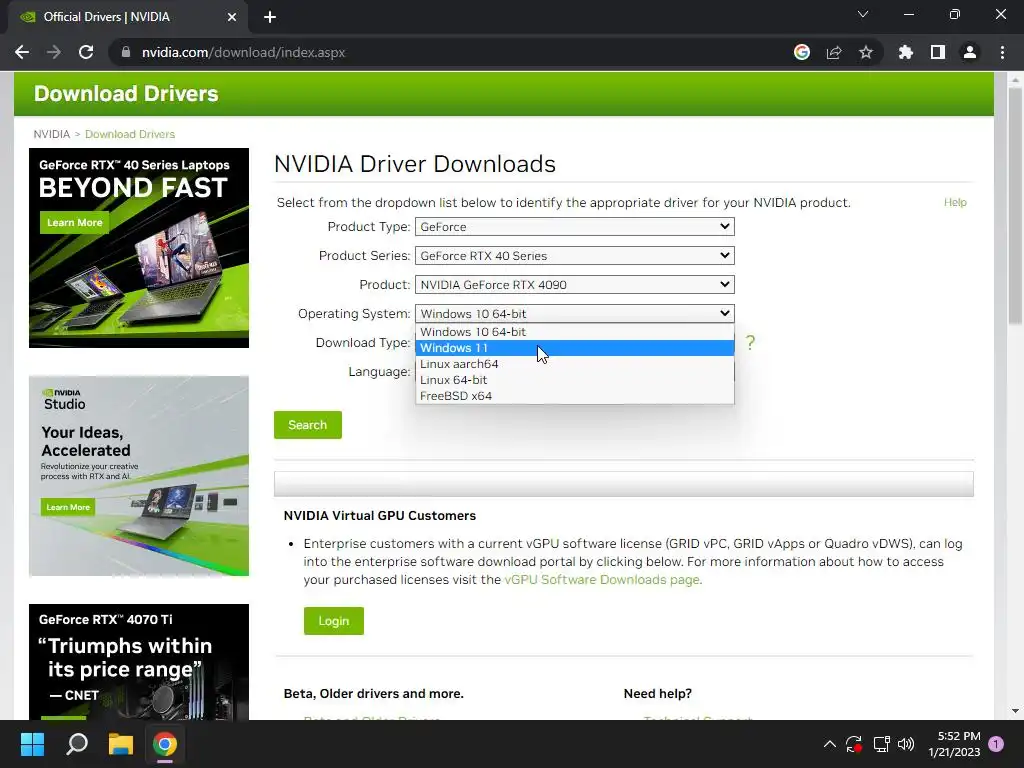1024x768 pixels.
Task: Open the Product Series dropdown
Action: point(575,255)
